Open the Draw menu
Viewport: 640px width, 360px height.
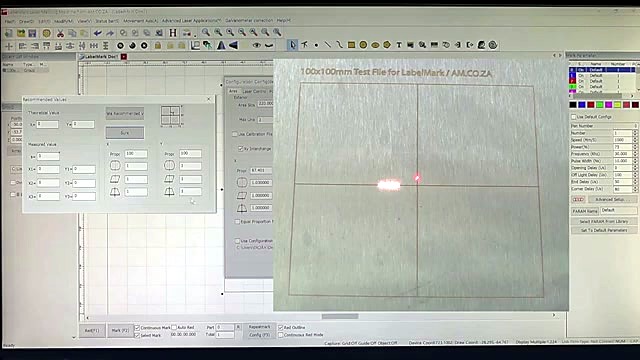point(27,21)
